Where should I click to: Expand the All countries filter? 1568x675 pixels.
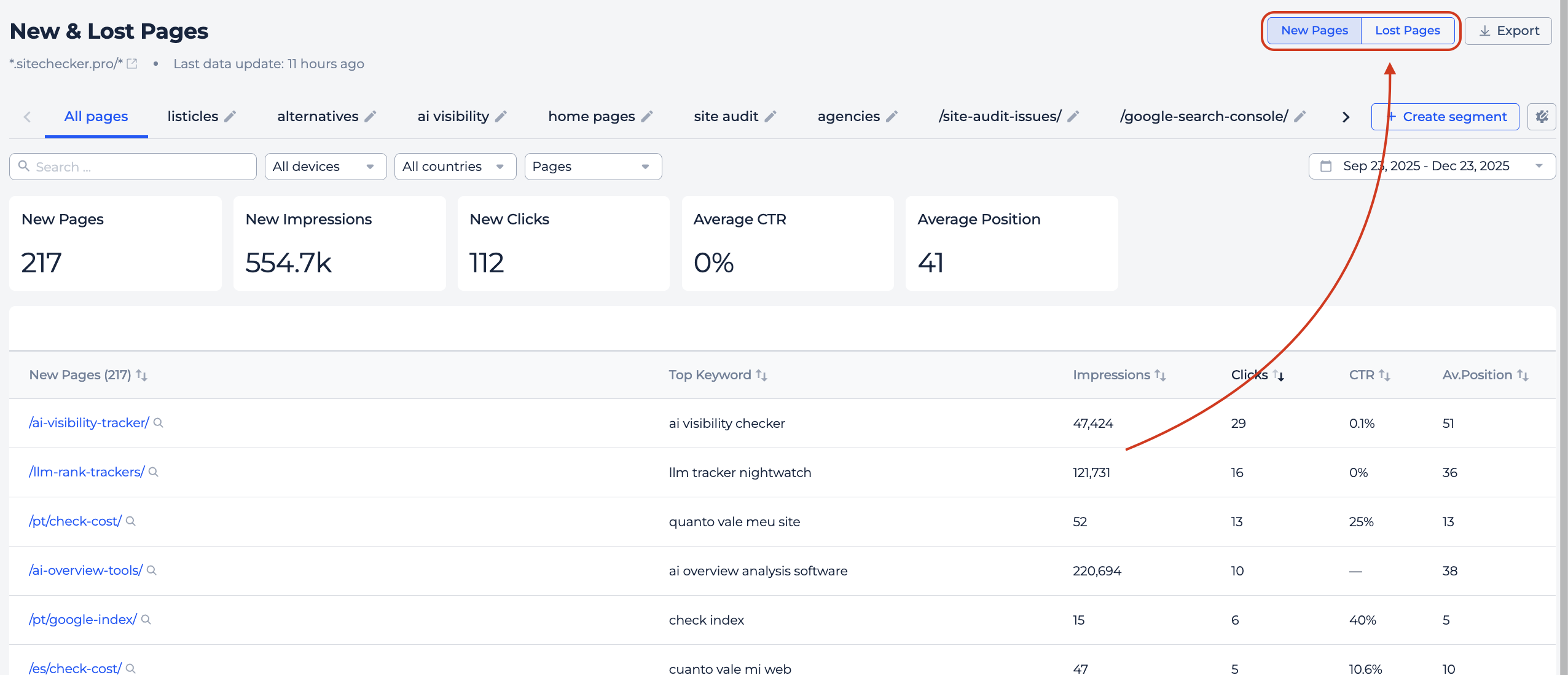pyautogui.click(x=455, y=167)
